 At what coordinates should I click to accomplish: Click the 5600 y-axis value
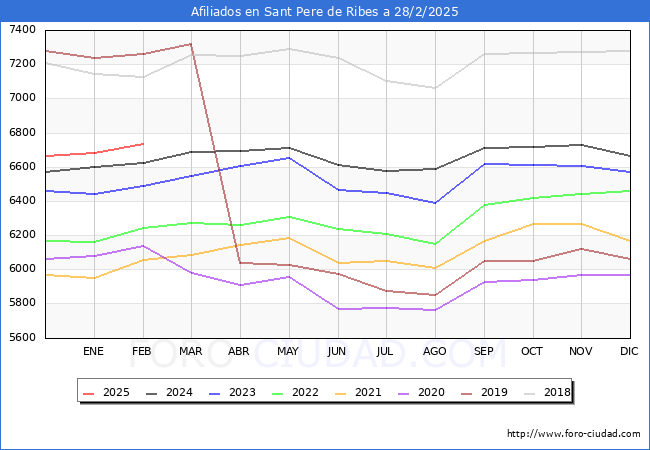tap(22, 337)
